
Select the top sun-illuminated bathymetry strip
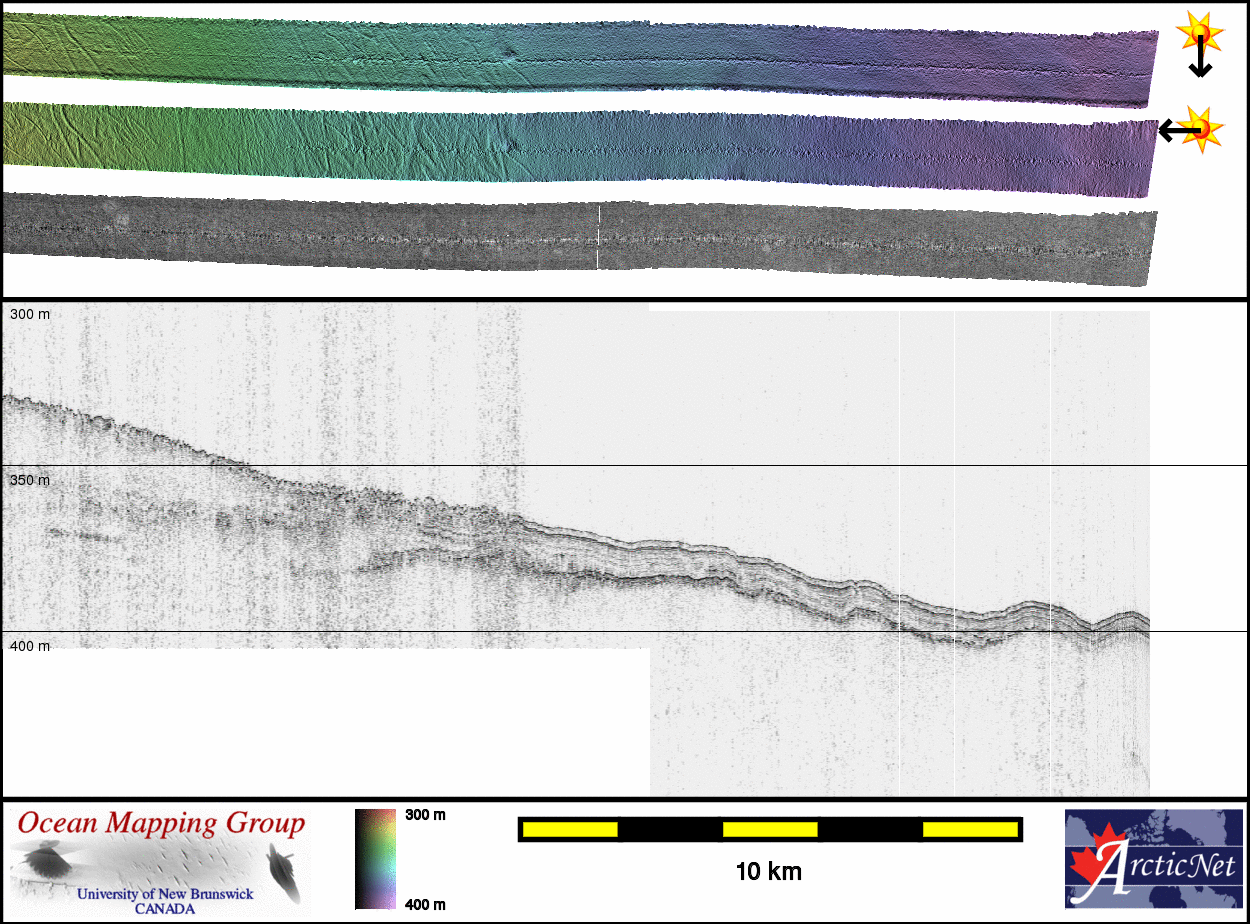click(x=580, y=56)
